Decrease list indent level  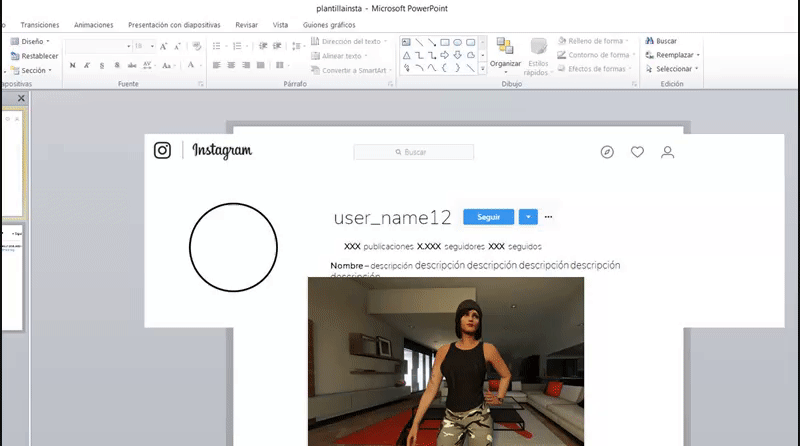pyautogui.click(x=263, y=46)
